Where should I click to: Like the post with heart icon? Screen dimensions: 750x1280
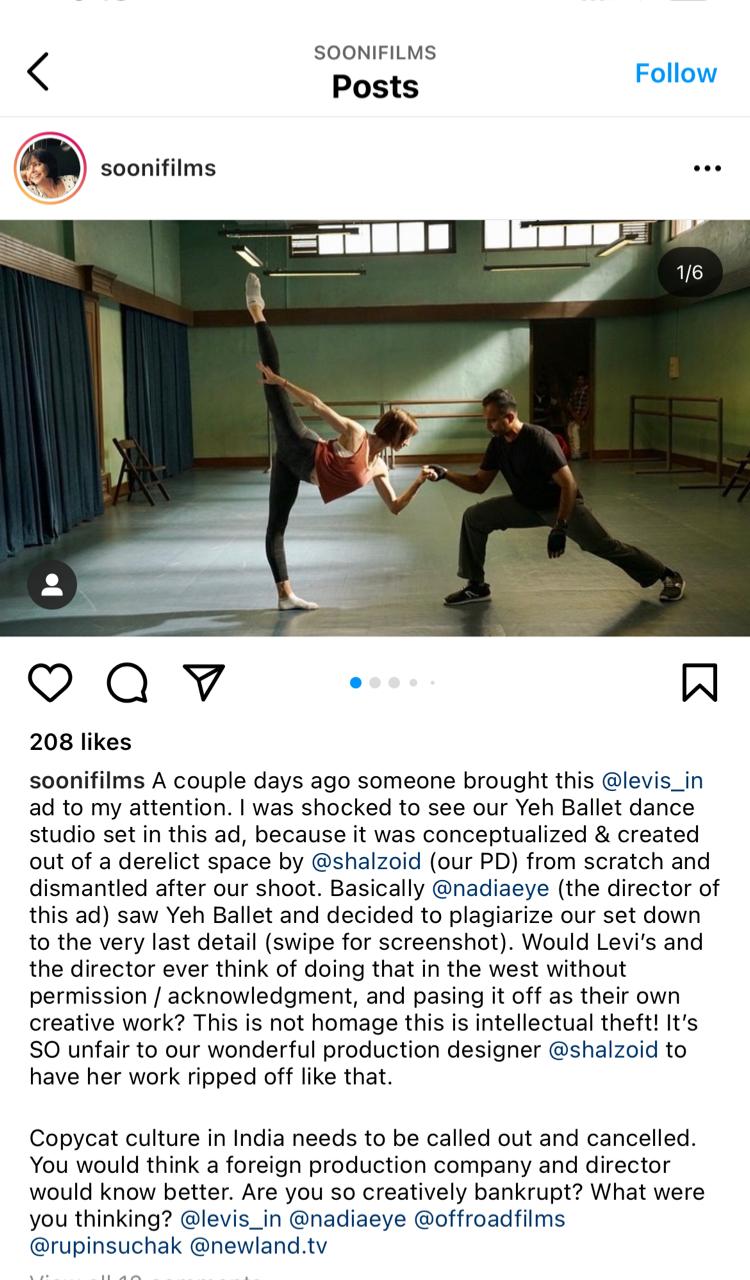pos(50,683)
